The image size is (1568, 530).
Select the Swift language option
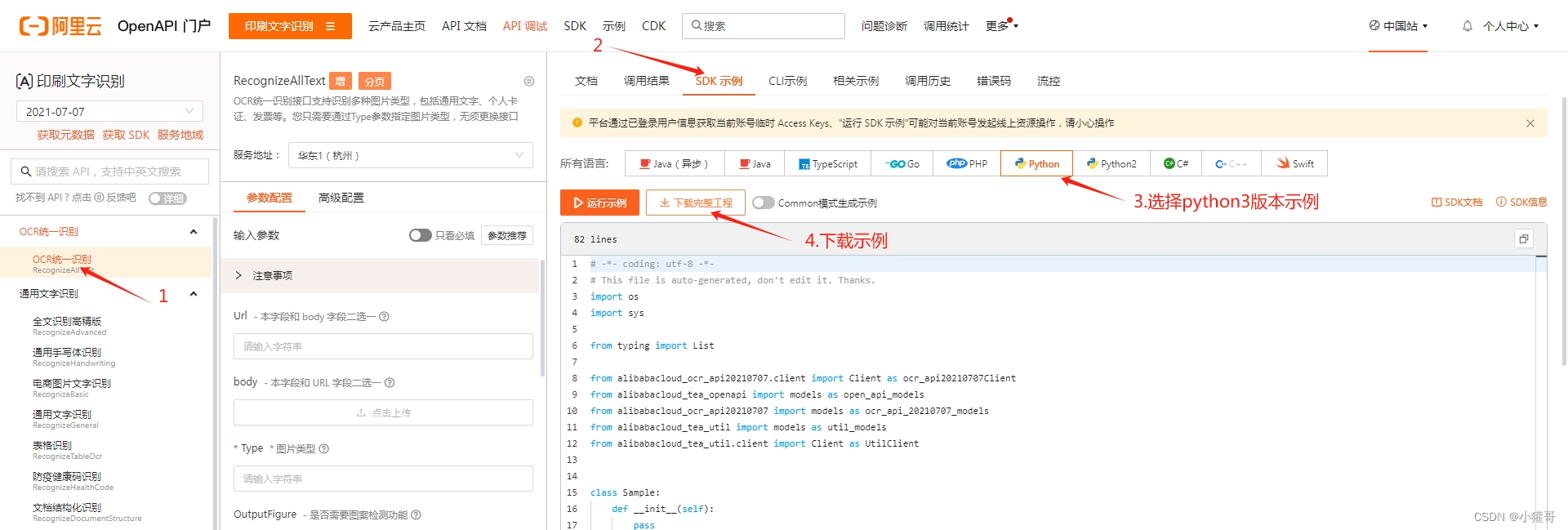pyautogui.click(x=1294, y=163)
